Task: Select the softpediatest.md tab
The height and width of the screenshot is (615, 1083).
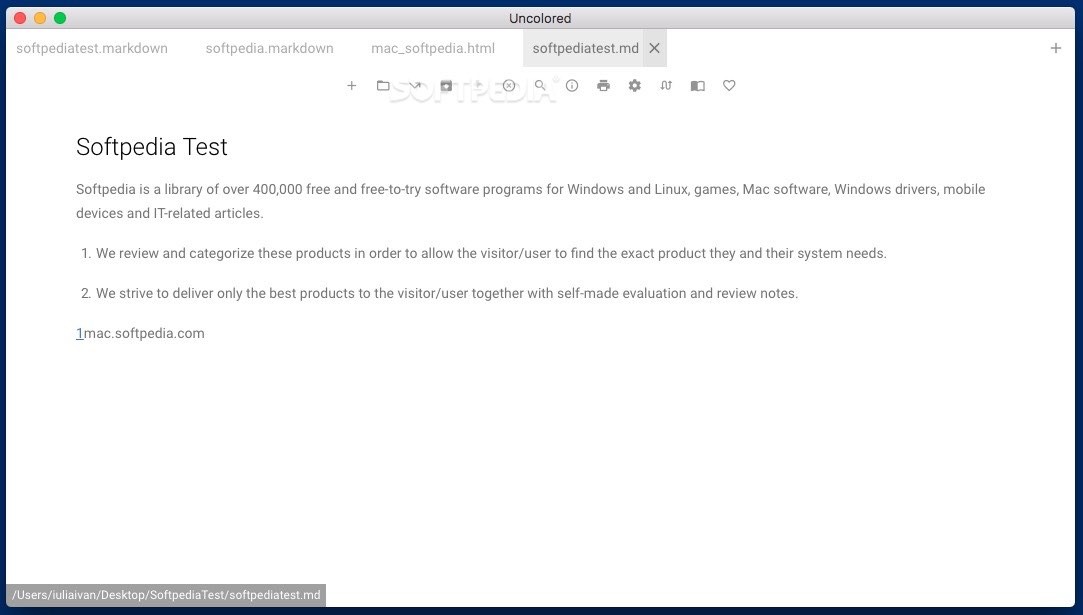Action: click(585, 48)
